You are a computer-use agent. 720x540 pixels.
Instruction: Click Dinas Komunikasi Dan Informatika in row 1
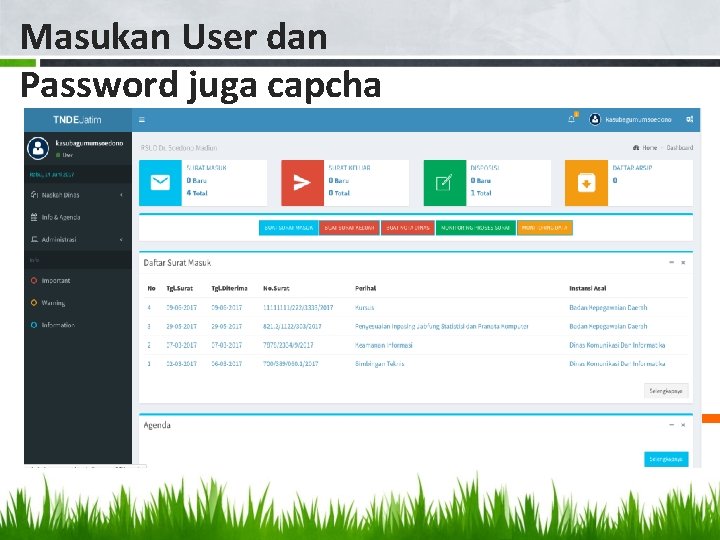click(617, 364)
